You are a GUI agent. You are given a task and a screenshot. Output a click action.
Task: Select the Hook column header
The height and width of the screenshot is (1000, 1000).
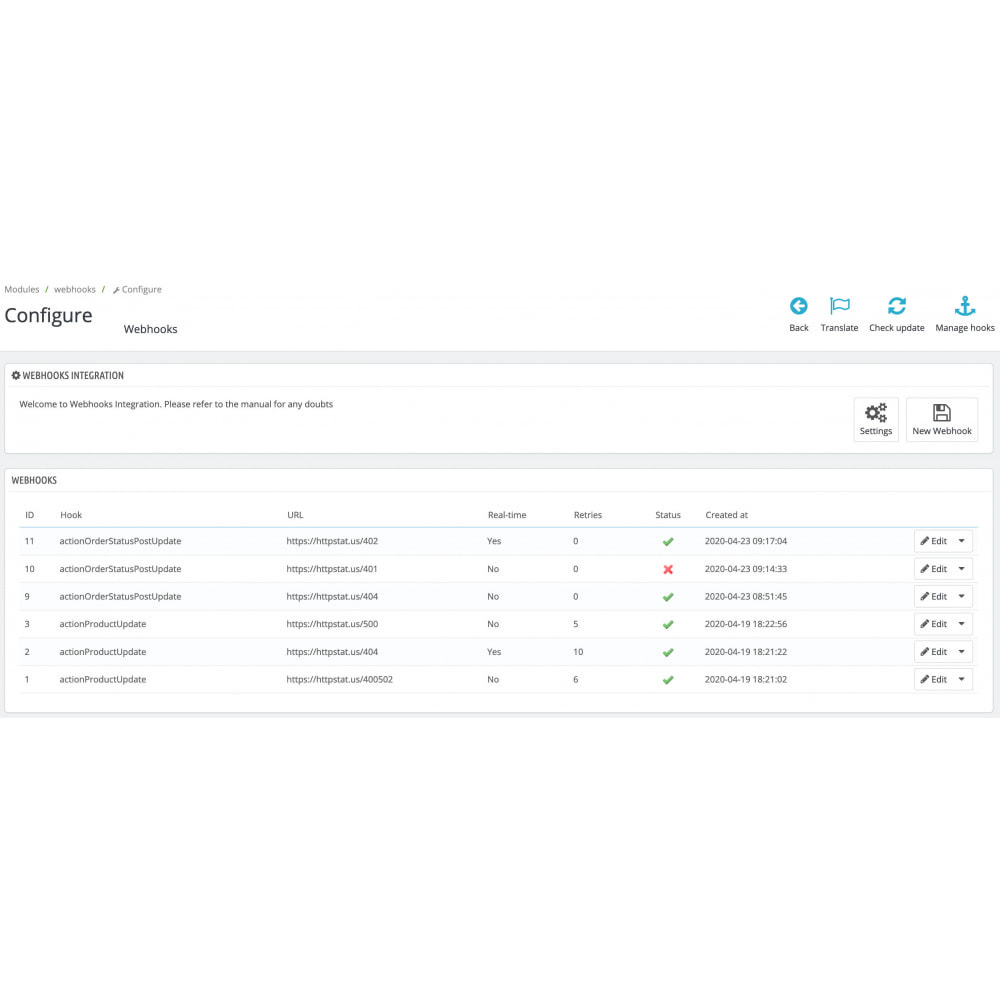(x=71, y=515)
